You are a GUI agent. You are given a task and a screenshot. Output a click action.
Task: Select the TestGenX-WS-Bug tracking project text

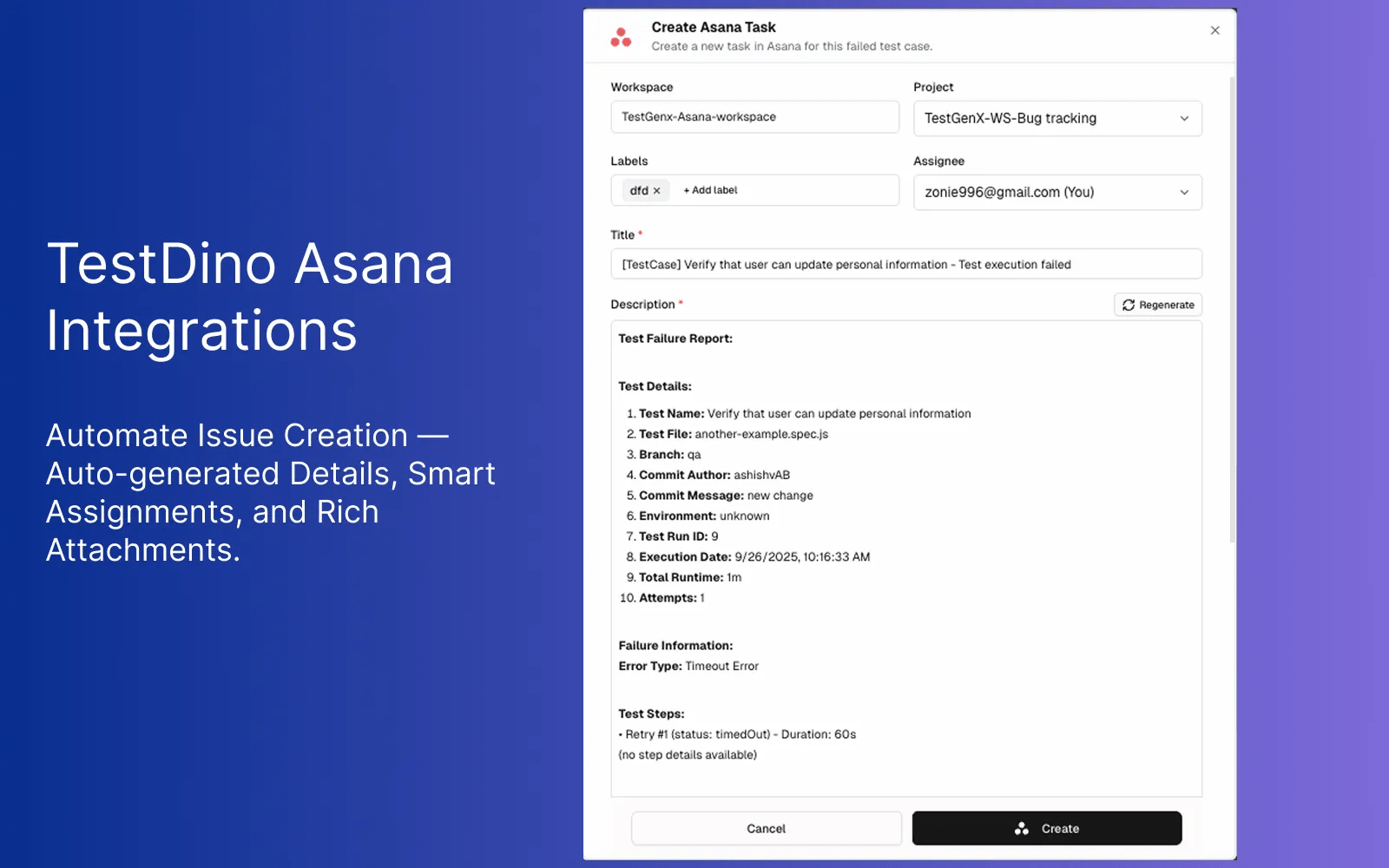[1010, 119]
